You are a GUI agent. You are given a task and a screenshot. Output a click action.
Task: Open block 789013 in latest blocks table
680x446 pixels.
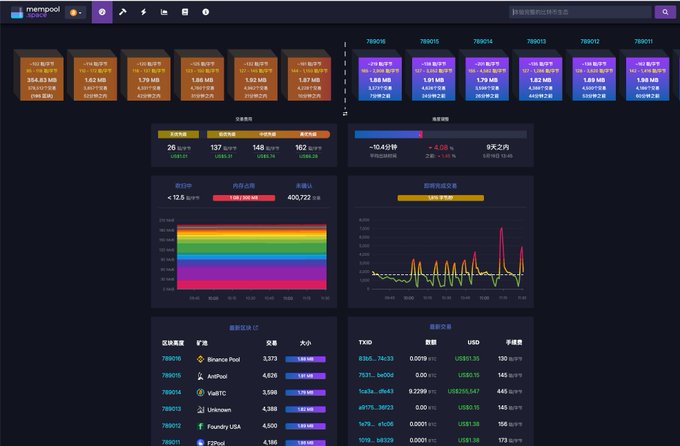(x=171, y=409)
